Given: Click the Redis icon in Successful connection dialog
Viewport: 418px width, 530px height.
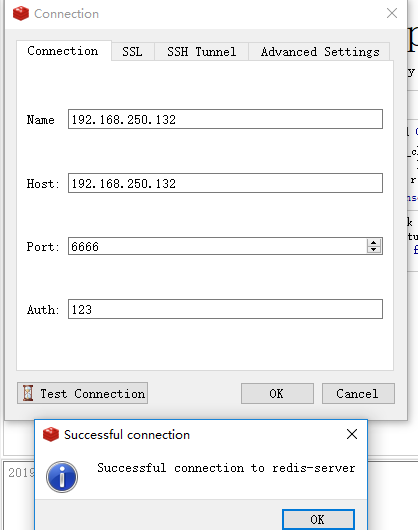Looking at the screenshot, I should [x=51, y=434].
